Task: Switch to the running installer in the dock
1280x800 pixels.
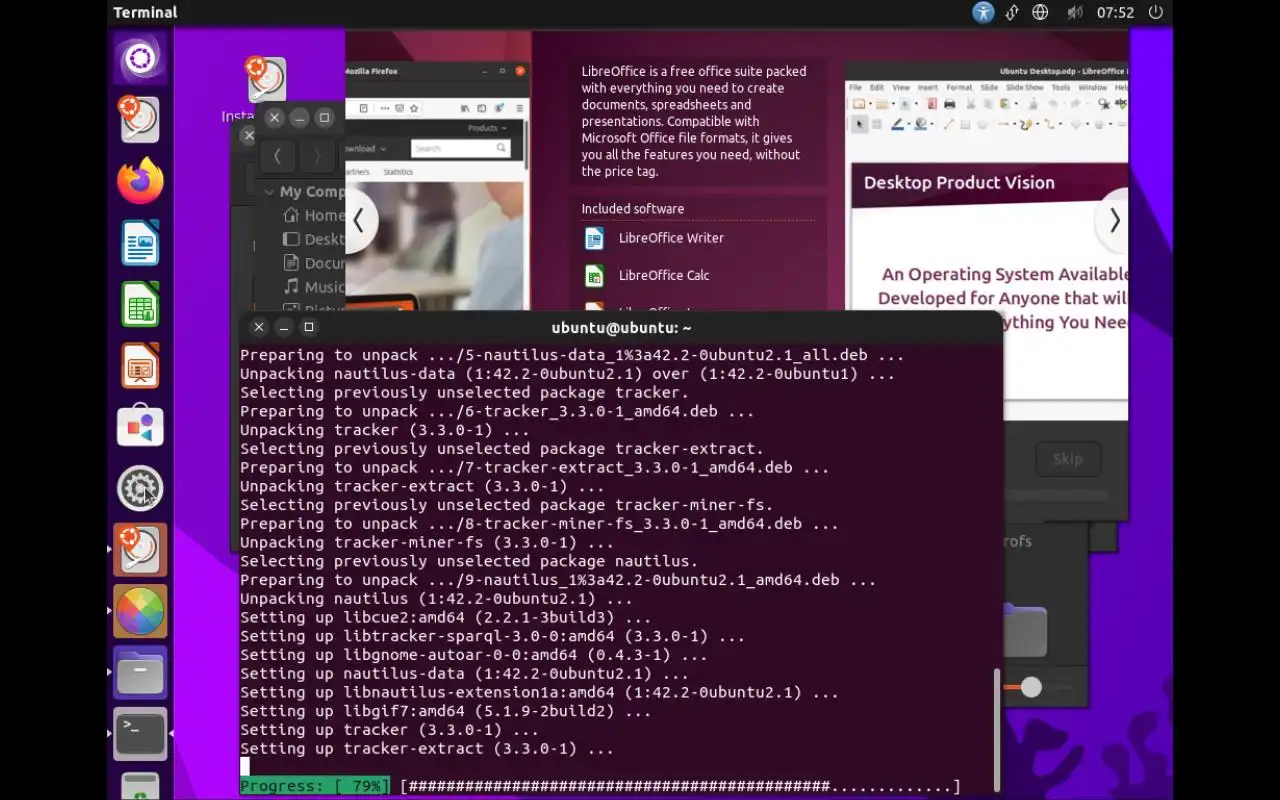Action: click(140, 550)
